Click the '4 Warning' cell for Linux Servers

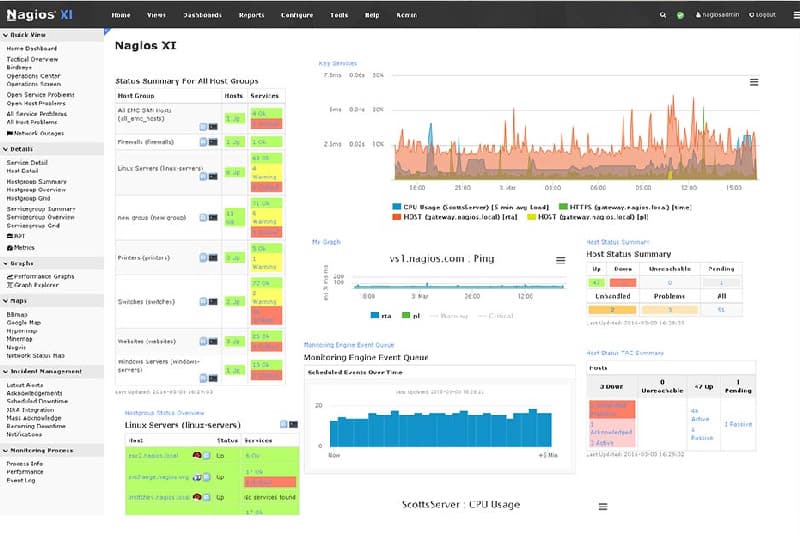tap(266, 172)
